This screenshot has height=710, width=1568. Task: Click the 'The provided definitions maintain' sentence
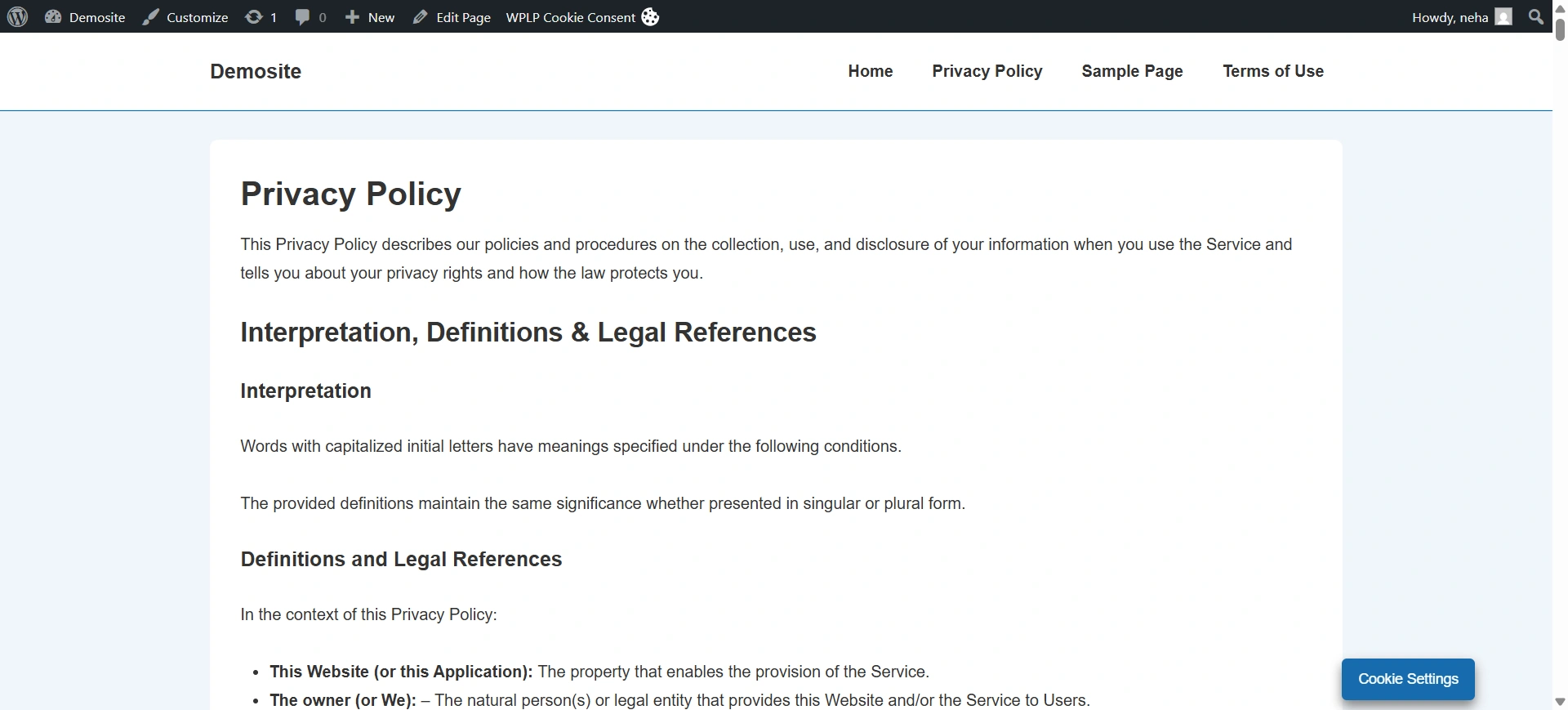tap(603, 503)
